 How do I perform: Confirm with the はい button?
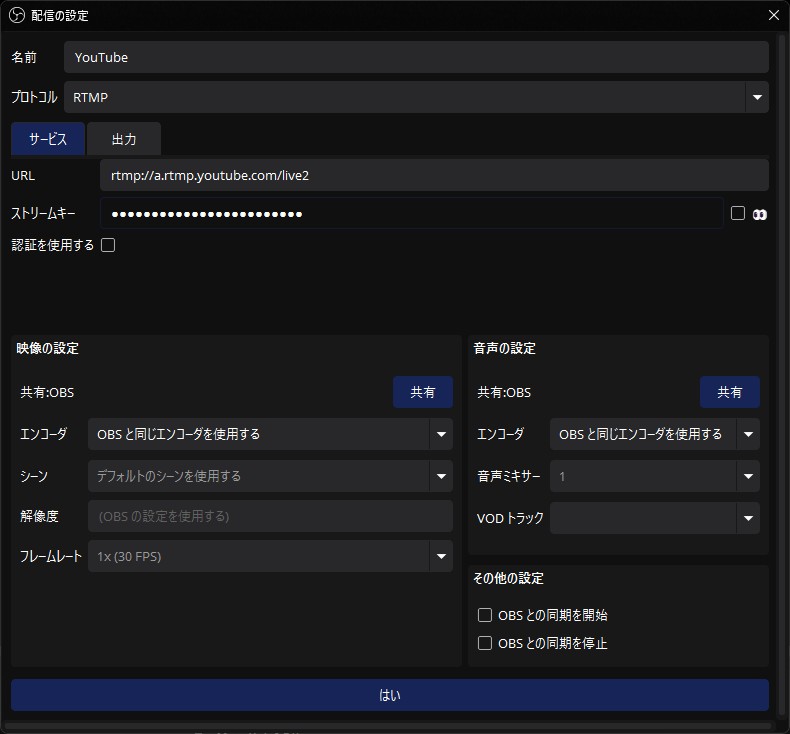tap(390, 695)
